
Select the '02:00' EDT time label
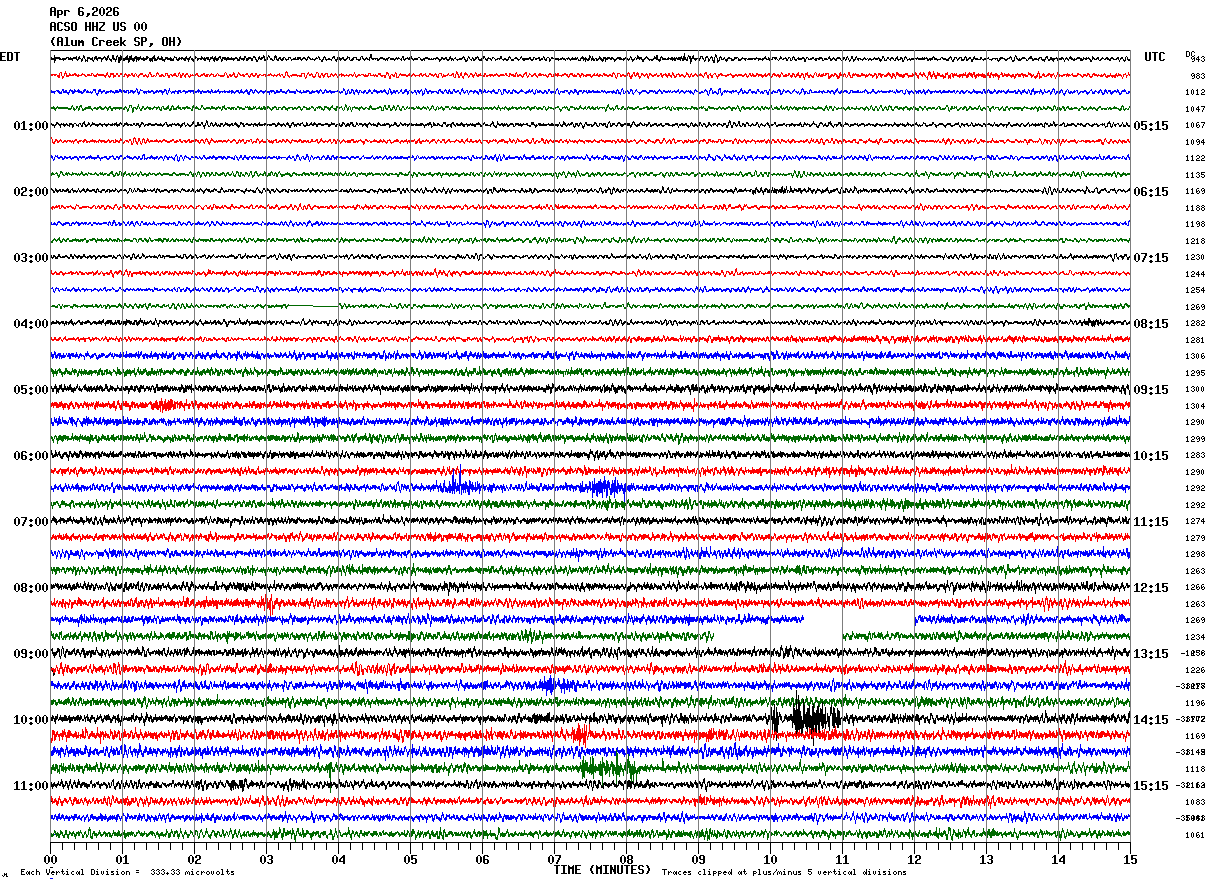[x=30, y=192]
